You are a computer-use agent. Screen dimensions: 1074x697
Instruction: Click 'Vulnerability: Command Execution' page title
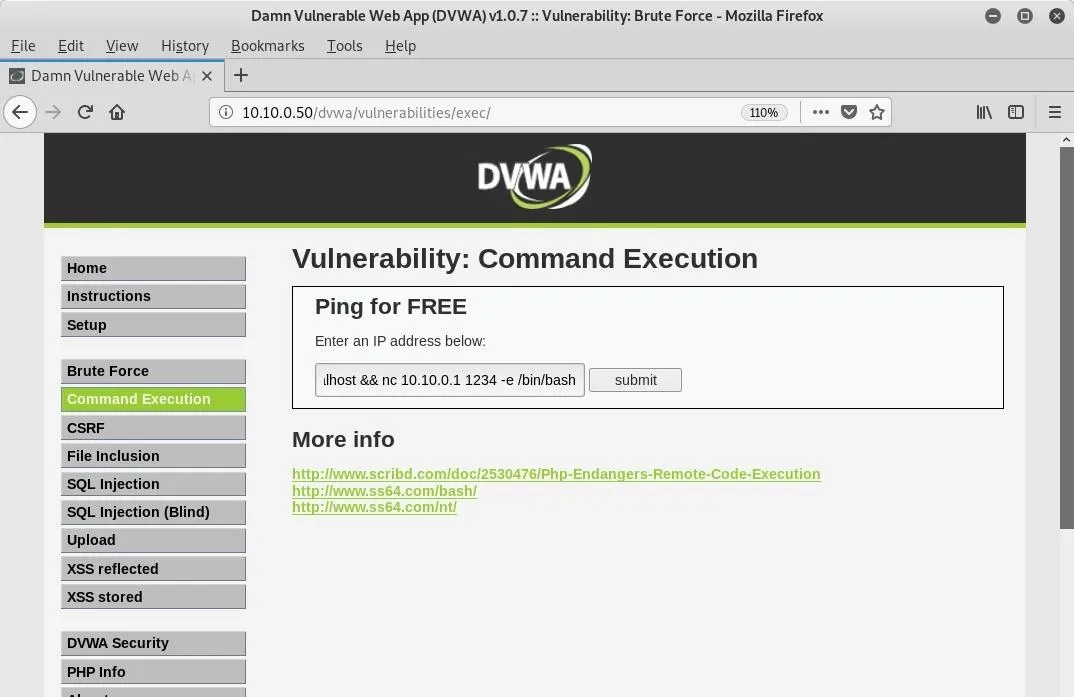tap(525, 259)
